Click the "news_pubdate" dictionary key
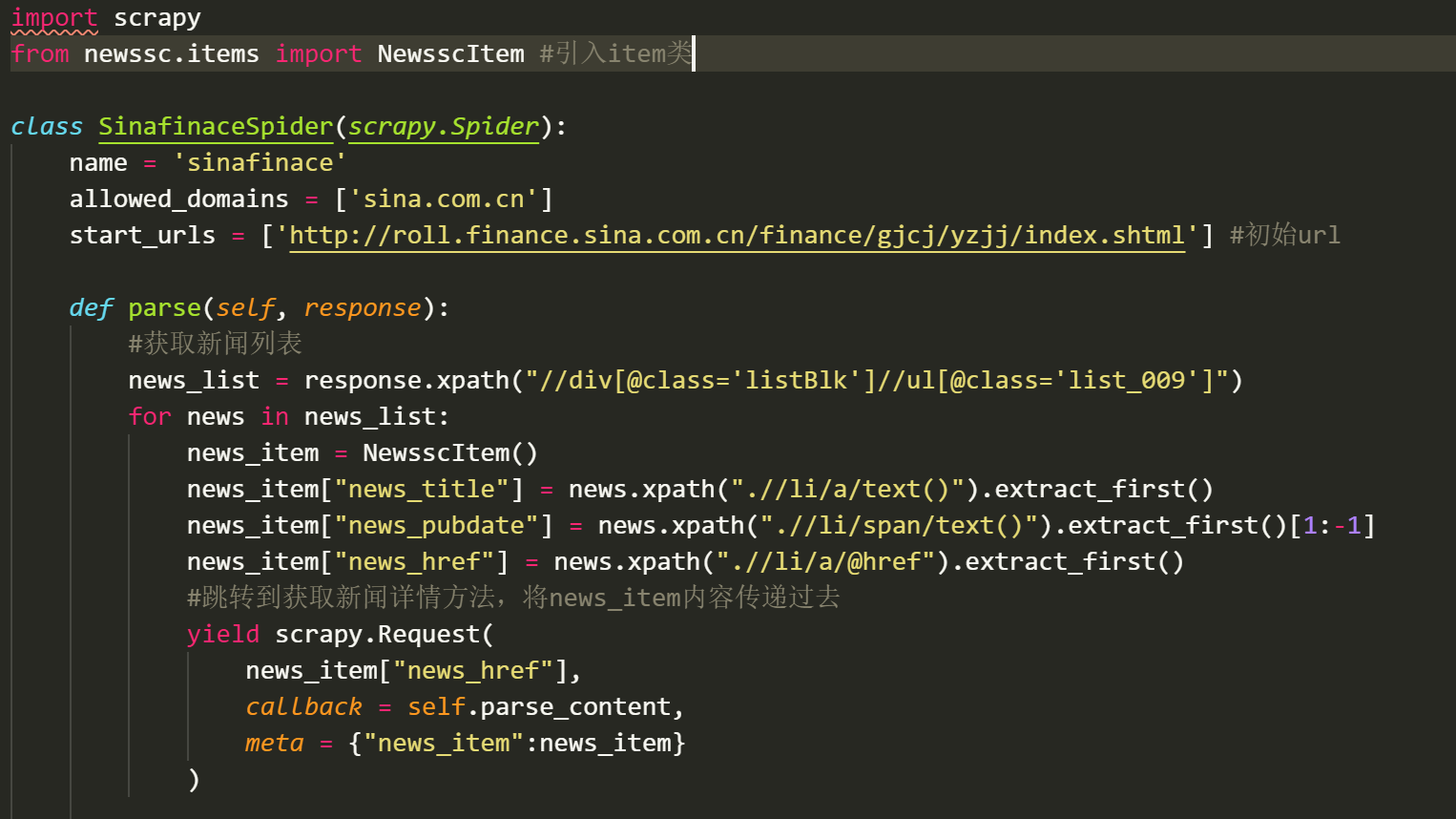The width and height of the screenshot is (1456, 819). [436, 526]
